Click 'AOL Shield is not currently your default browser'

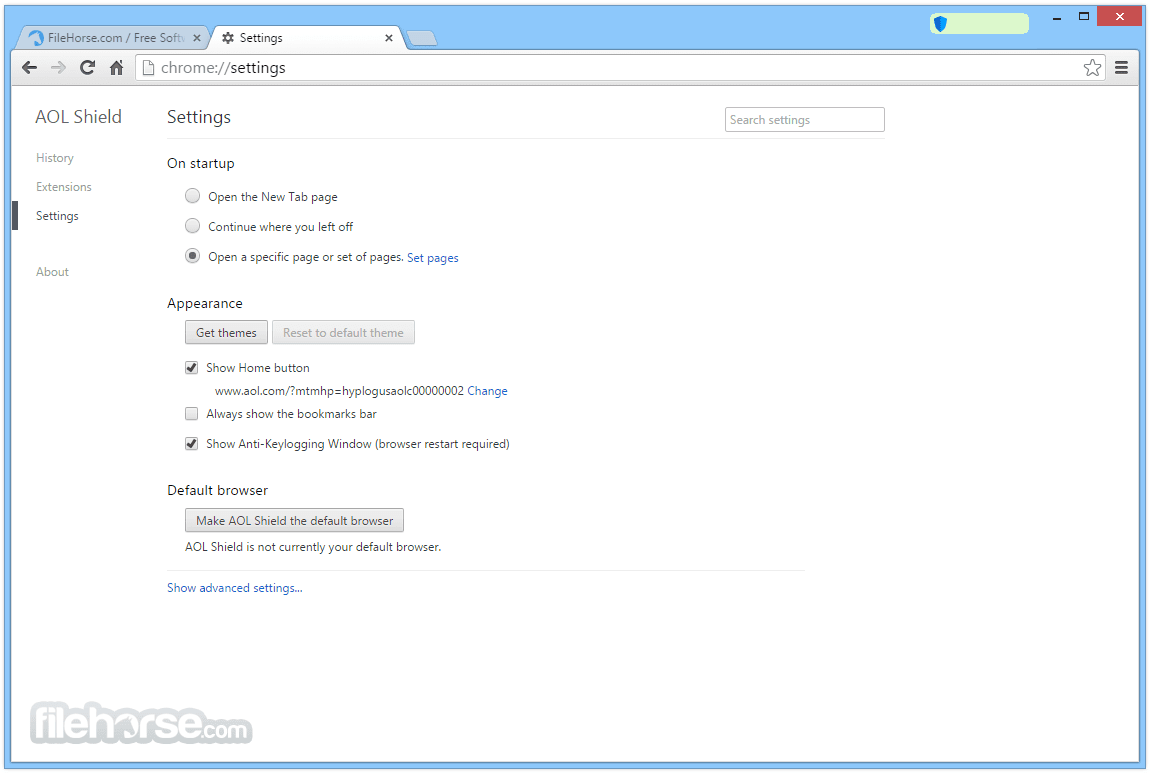click(313, 547)
